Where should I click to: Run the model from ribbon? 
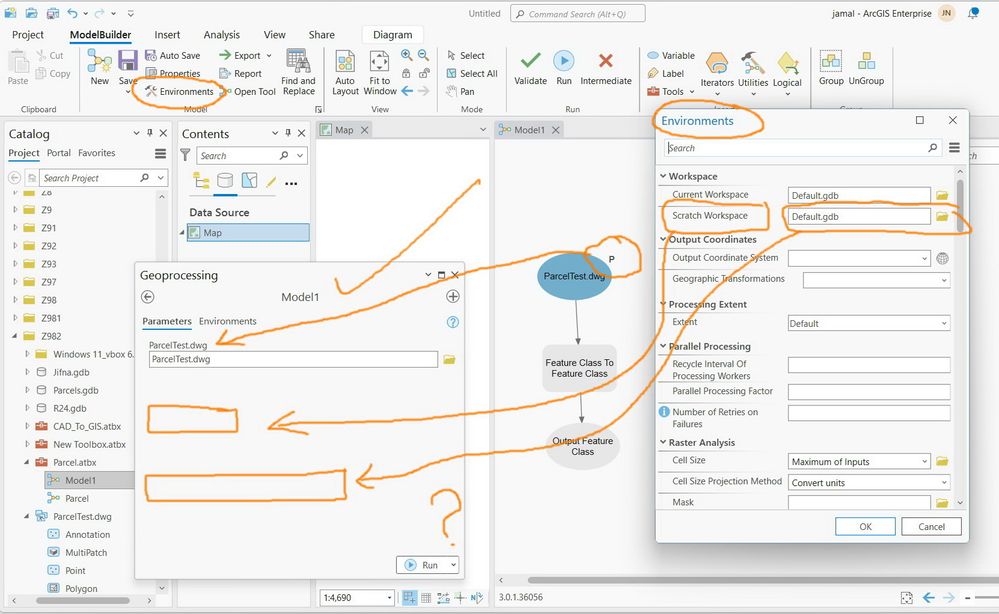point(564,68)
